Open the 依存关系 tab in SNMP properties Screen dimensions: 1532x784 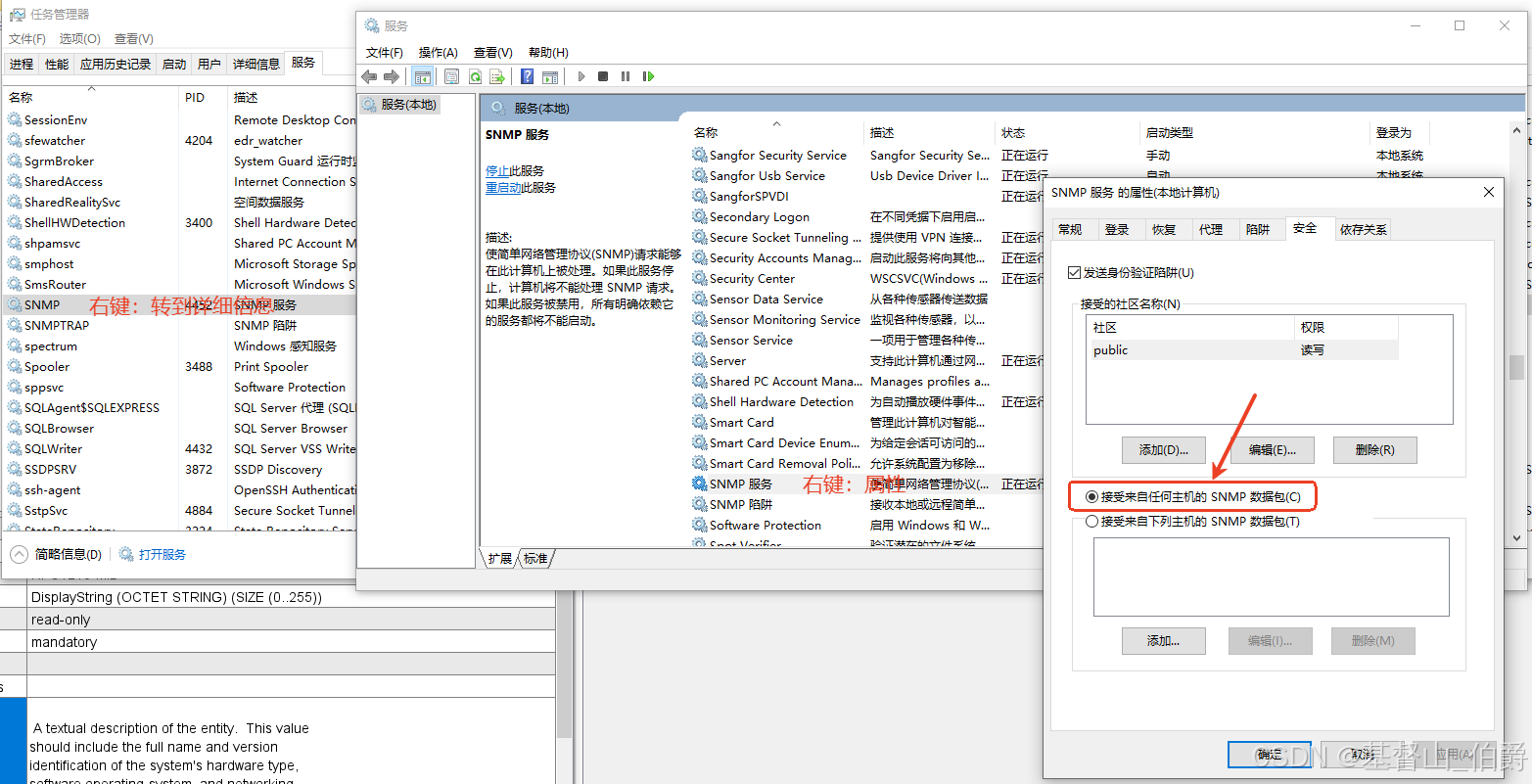click(1363, 228)
